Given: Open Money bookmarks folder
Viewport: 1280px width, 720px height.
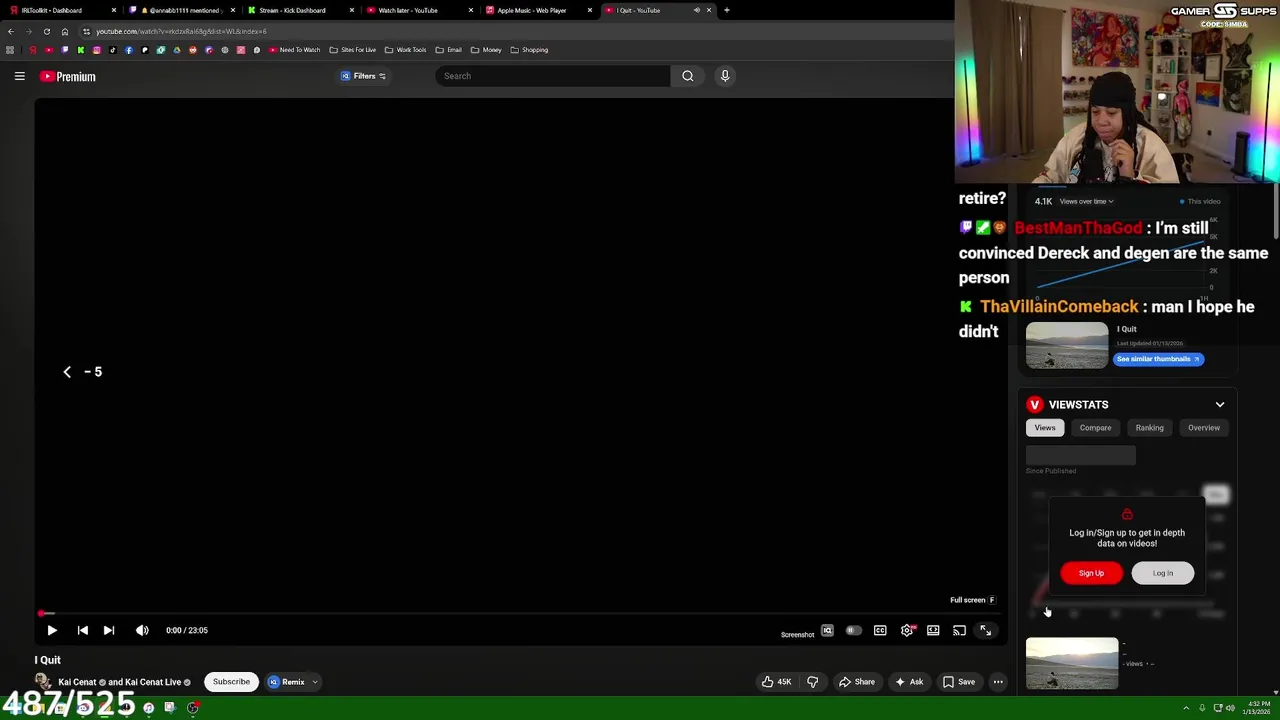Looking at the screenshot, I should point(486,50).
